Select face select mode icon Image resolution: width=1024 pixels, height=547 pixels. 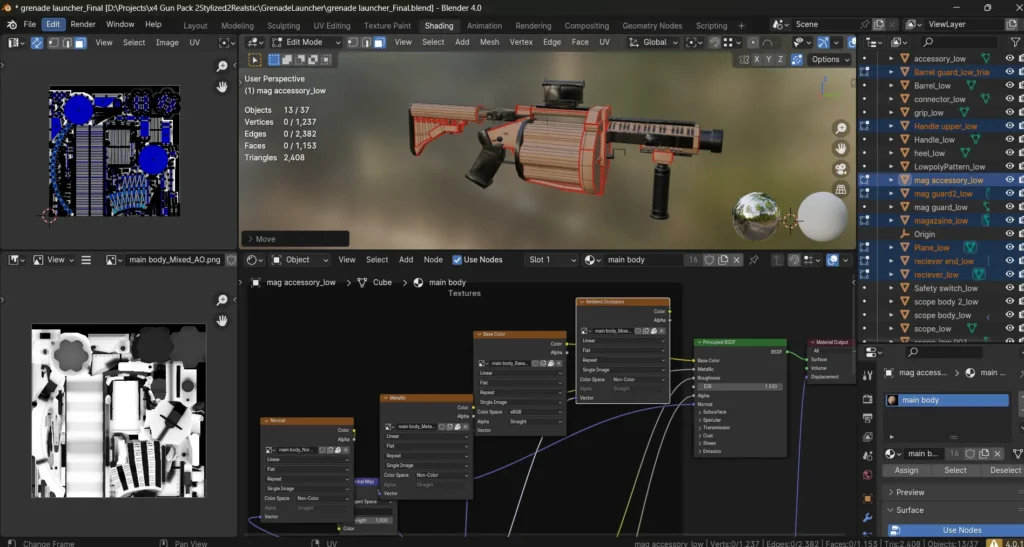[379, 43]
